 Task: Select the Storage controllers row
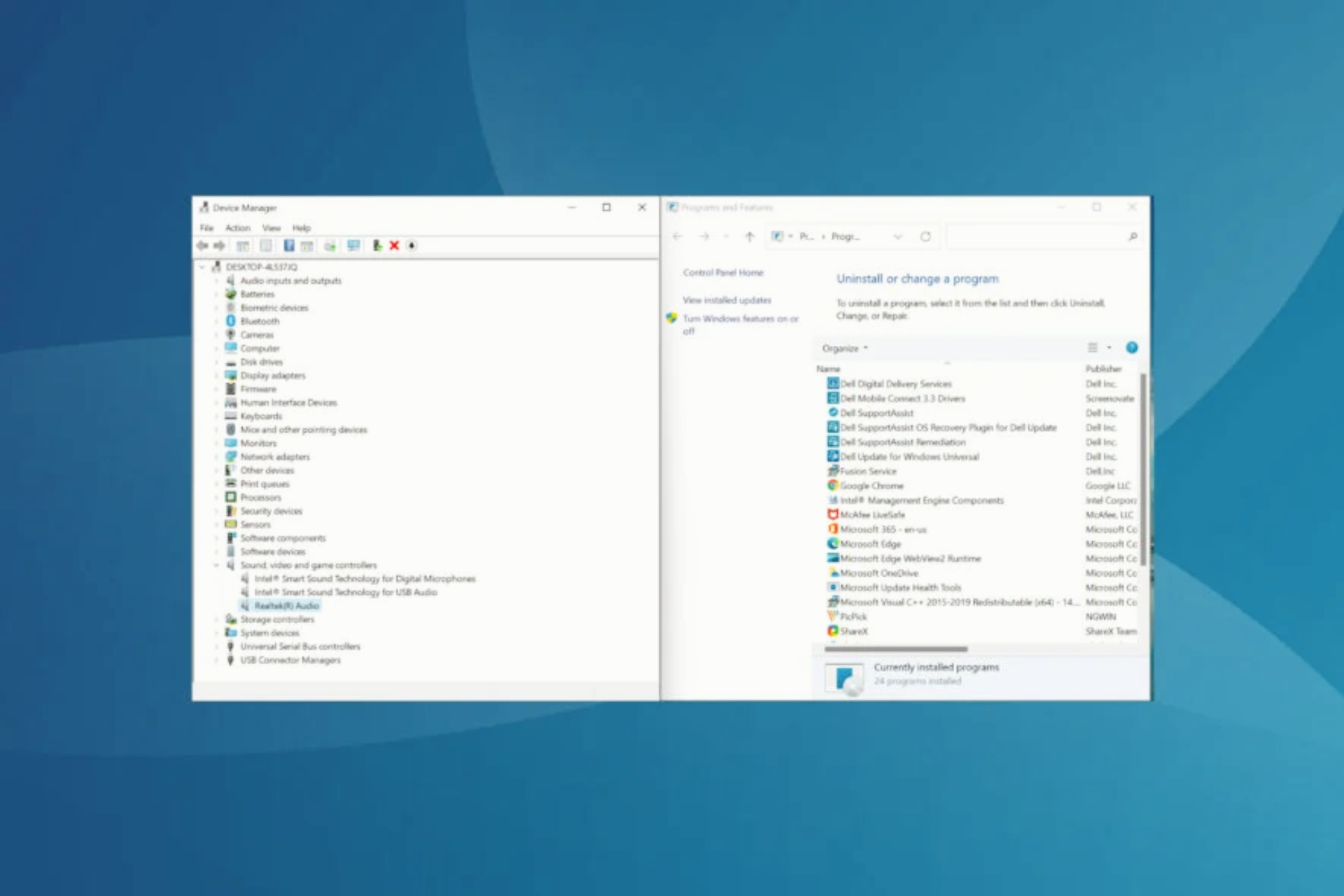point(277,619)
